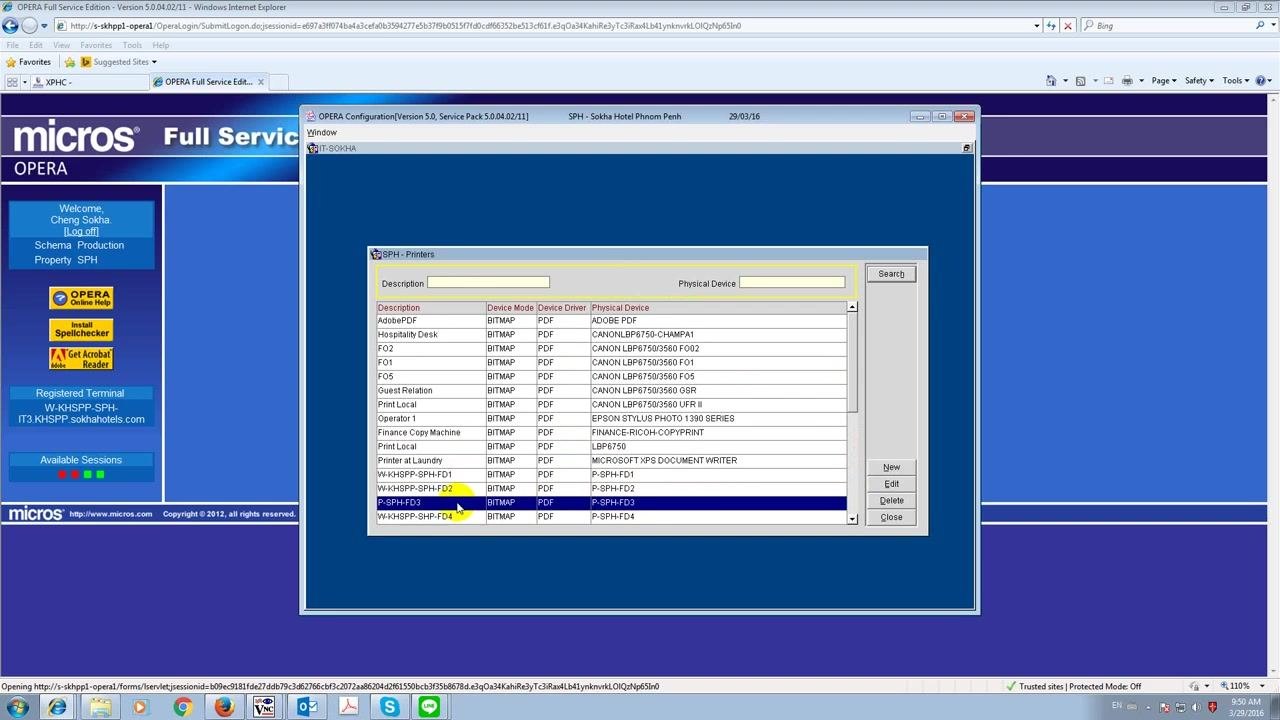Image resolution: width=1280 pixels, height=720 pixels.
Task: Click the Log off link
Action: 81,231
